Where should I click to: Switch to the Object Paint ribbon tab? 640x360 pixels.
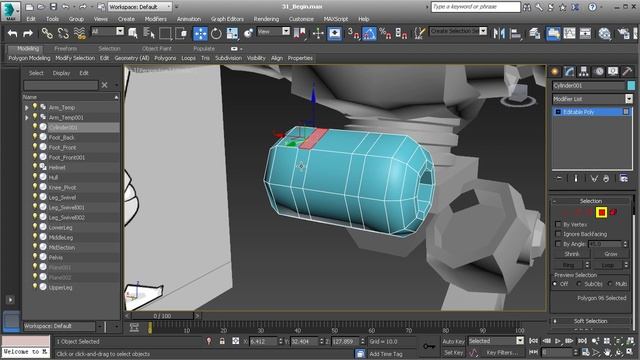point(156,49)
